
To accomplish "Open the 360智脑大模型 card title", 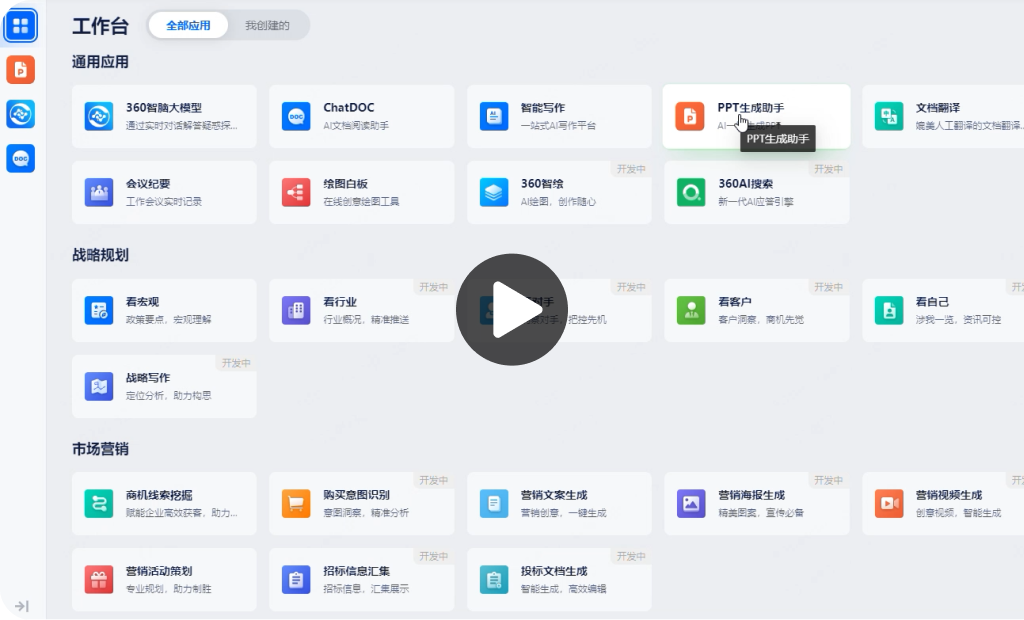I will click(x=164, y=108).
